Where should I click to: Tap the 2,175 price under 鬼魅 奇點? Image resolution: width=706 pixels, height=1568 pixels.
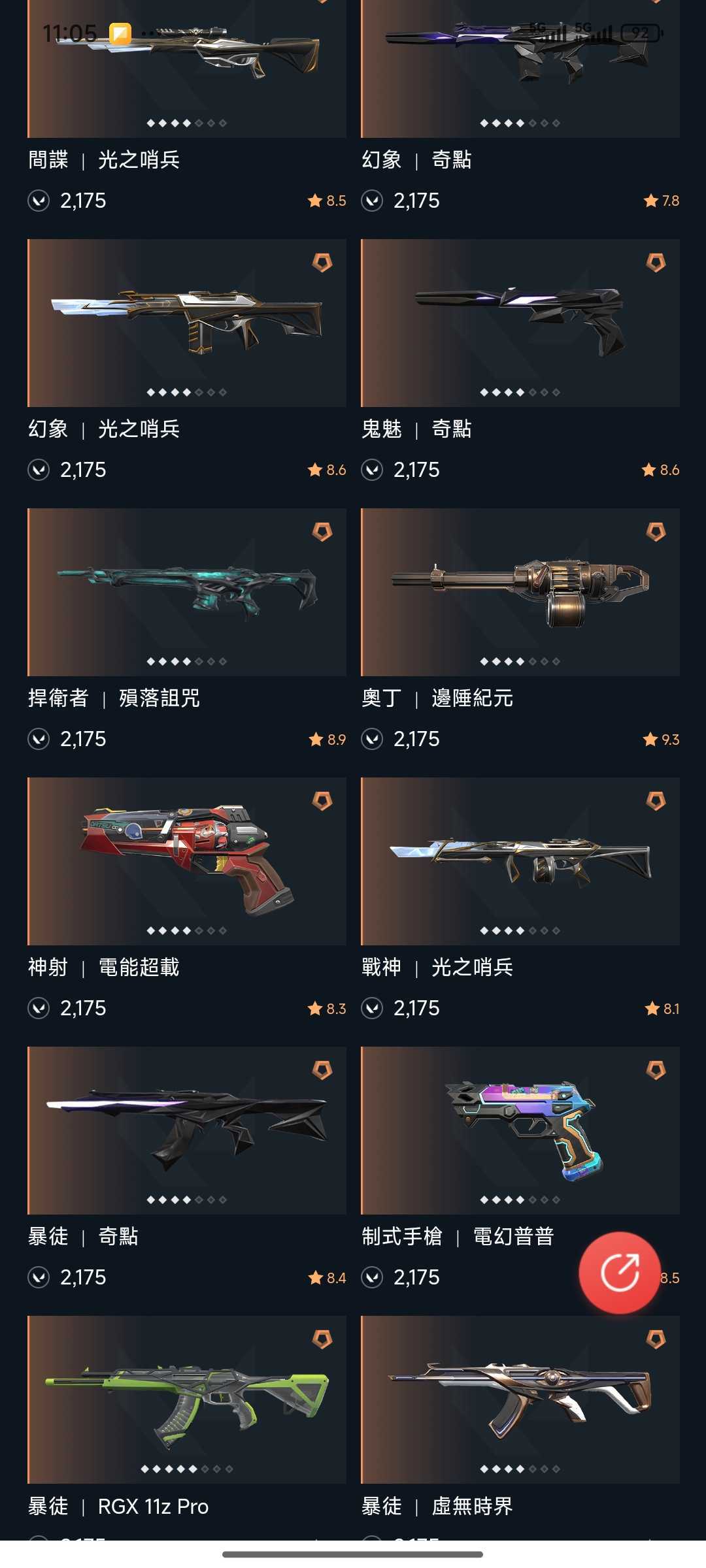pyautogui.click(x=416, y=470)
